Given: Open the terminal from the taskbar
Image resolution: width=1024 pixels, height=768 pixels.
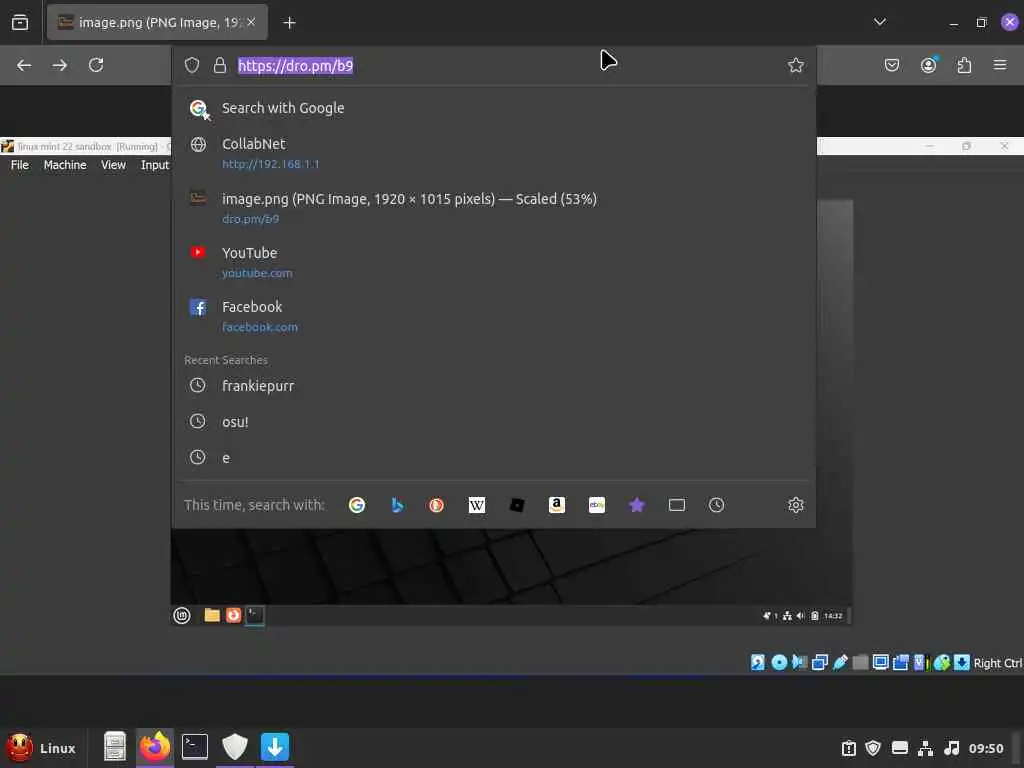Looking at the screenshot, I should click(195, 747).
